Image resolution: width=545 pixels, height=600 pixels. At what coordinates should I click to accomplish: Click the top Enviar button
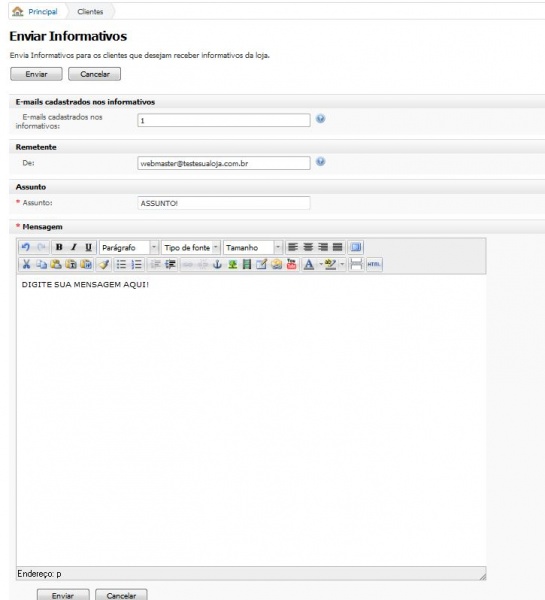pos(36,74)
